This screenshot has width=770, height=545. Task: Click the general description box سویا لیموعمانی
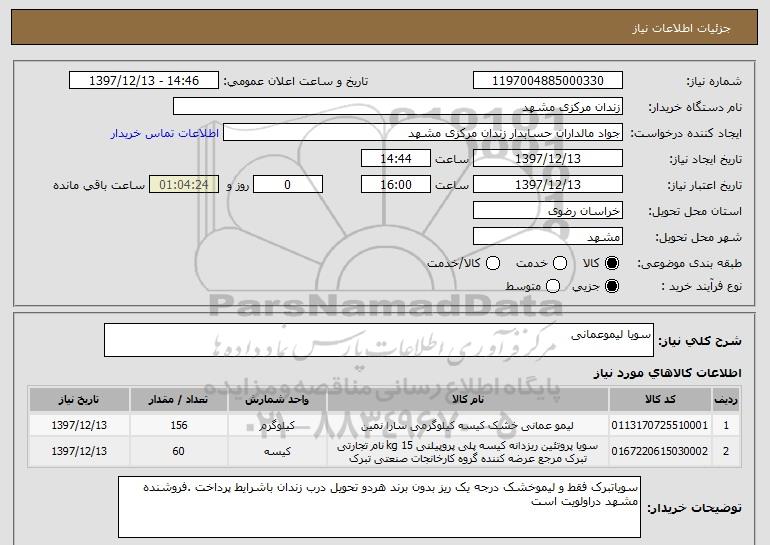tap(379, 340)
